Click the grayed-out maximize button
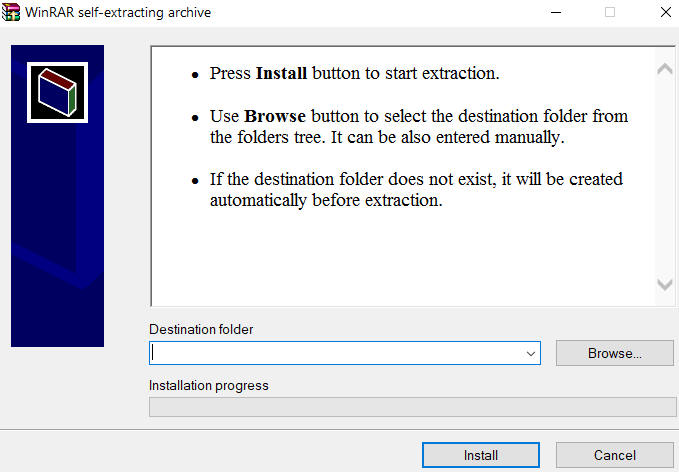This screenshot has width=679, height=472. pos(609,12)
